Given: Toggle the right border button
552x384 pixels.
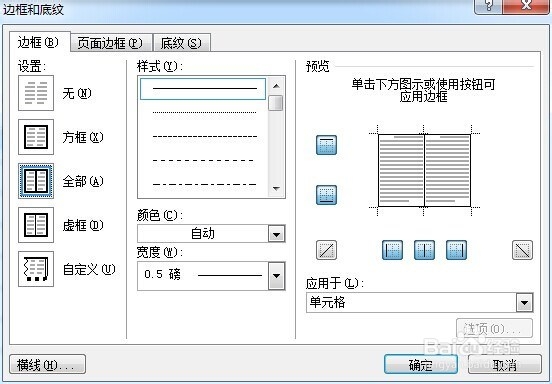Looking at the screenshot, I should (456, 250).
